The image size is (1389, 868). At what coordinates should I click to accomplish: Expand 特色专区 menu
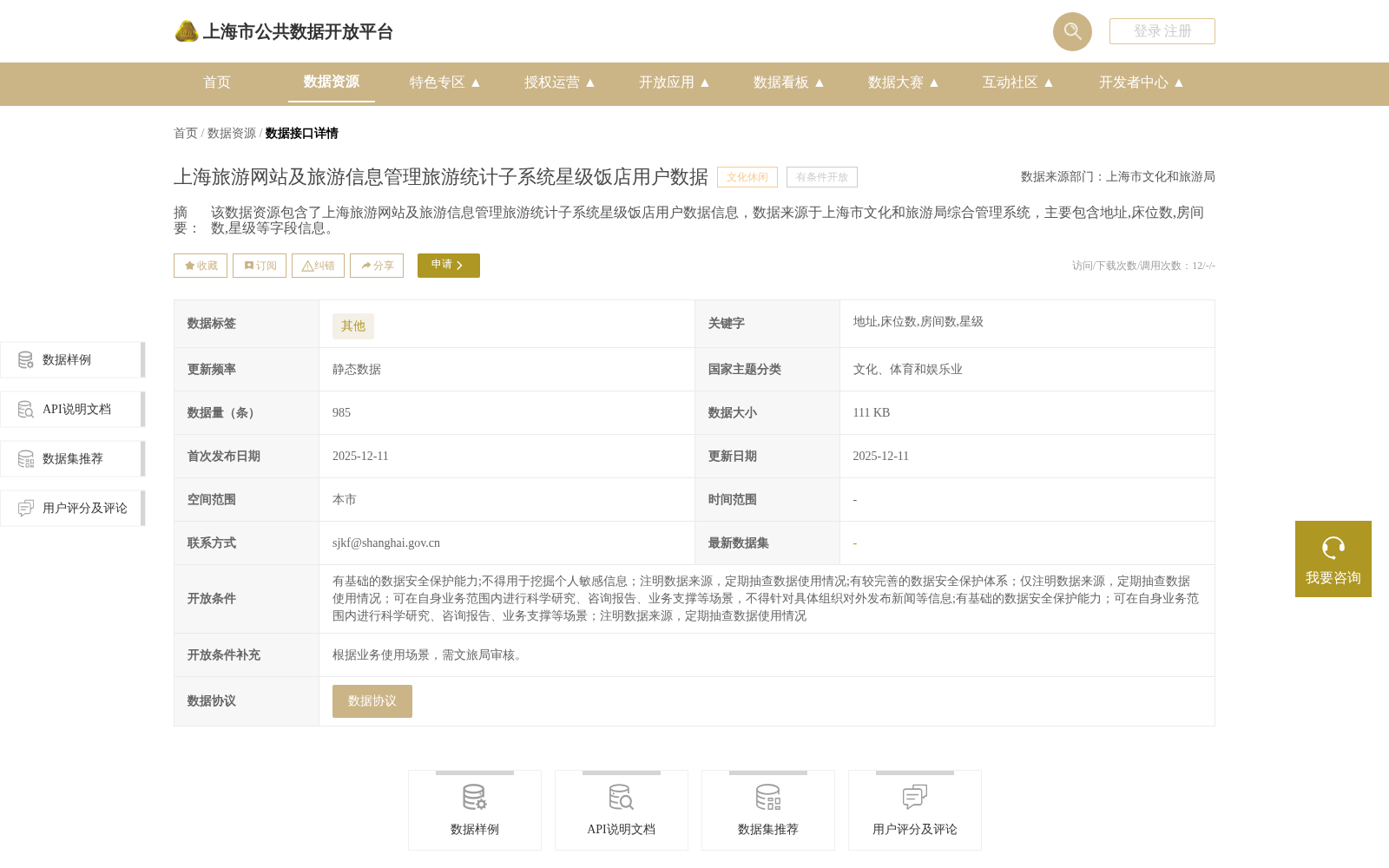(x=444, y=82)
